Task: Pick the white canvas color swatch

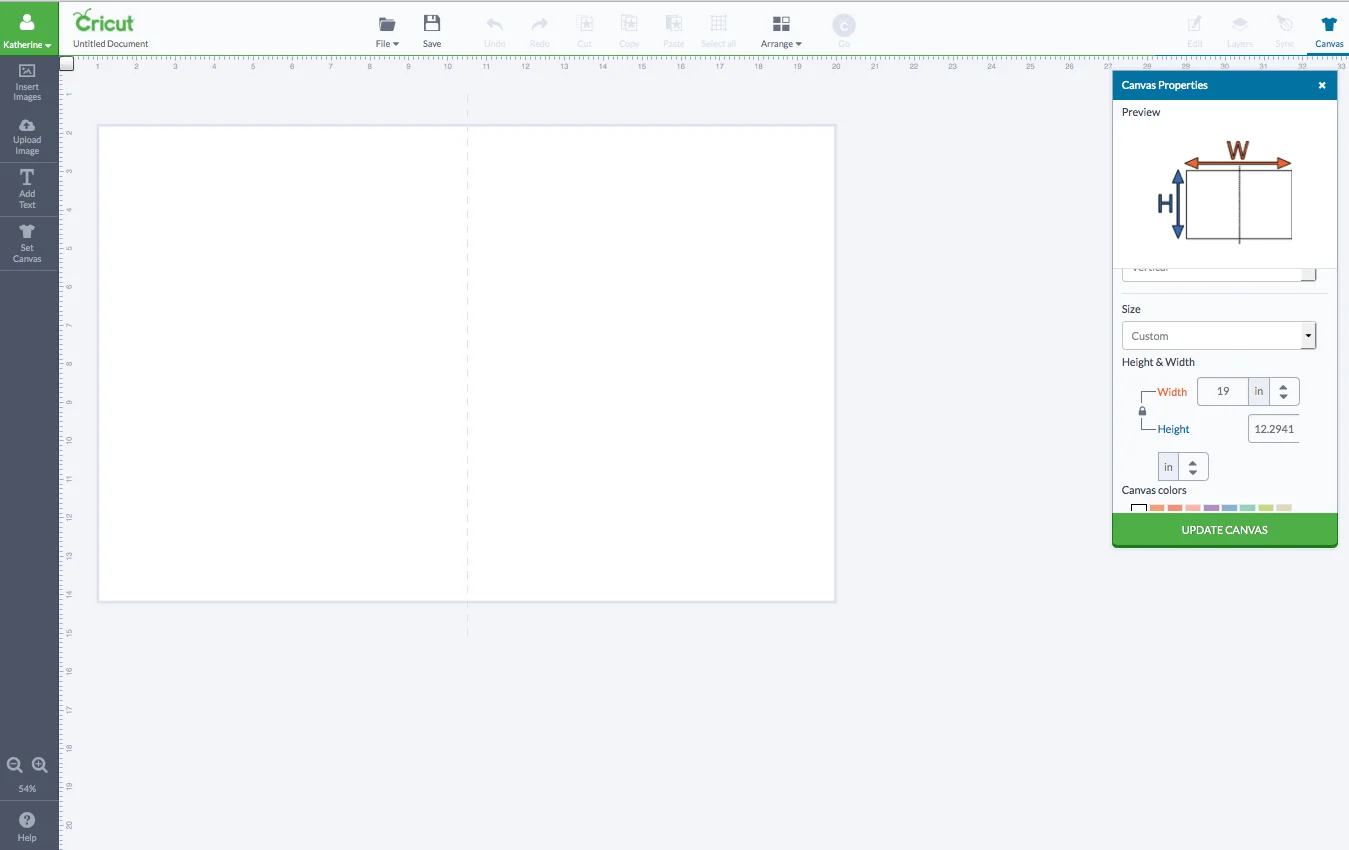Action: pos(1139,508)
